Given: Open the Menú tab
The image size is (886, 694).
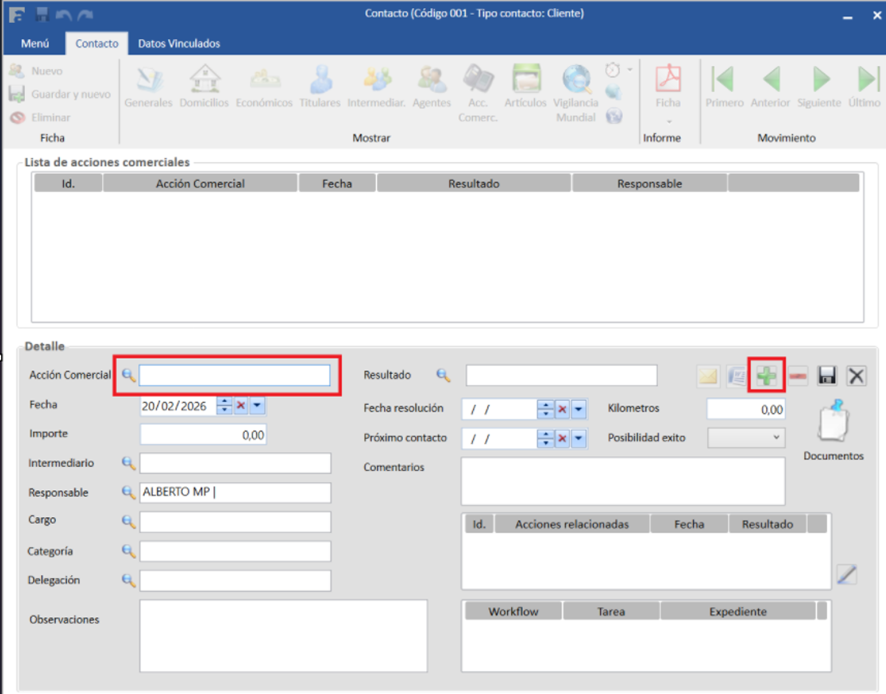Looking at the screenshot, I should point(35,44).
